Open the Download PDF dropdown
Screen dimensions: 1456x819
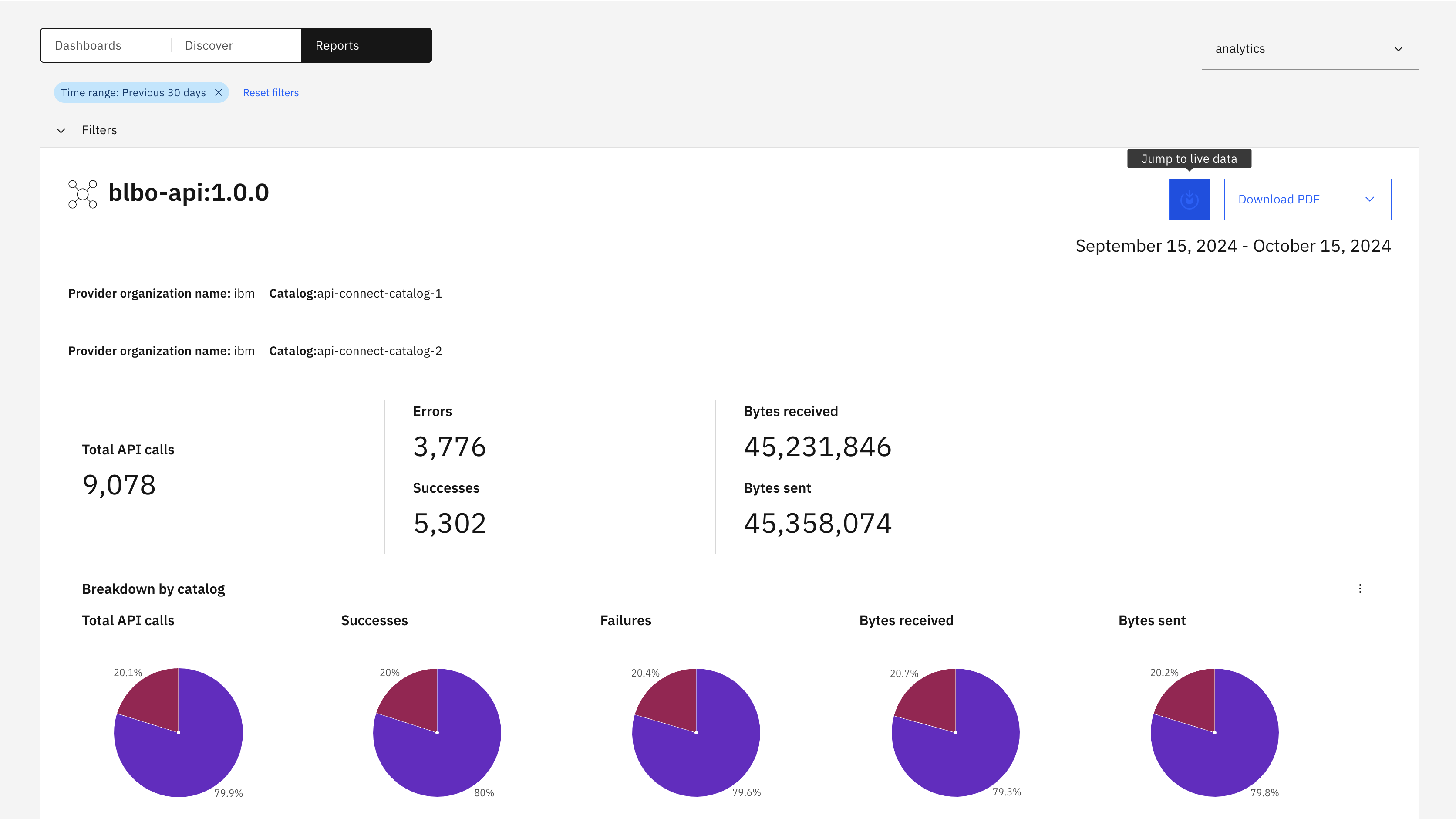click(x=1308, y=199)
